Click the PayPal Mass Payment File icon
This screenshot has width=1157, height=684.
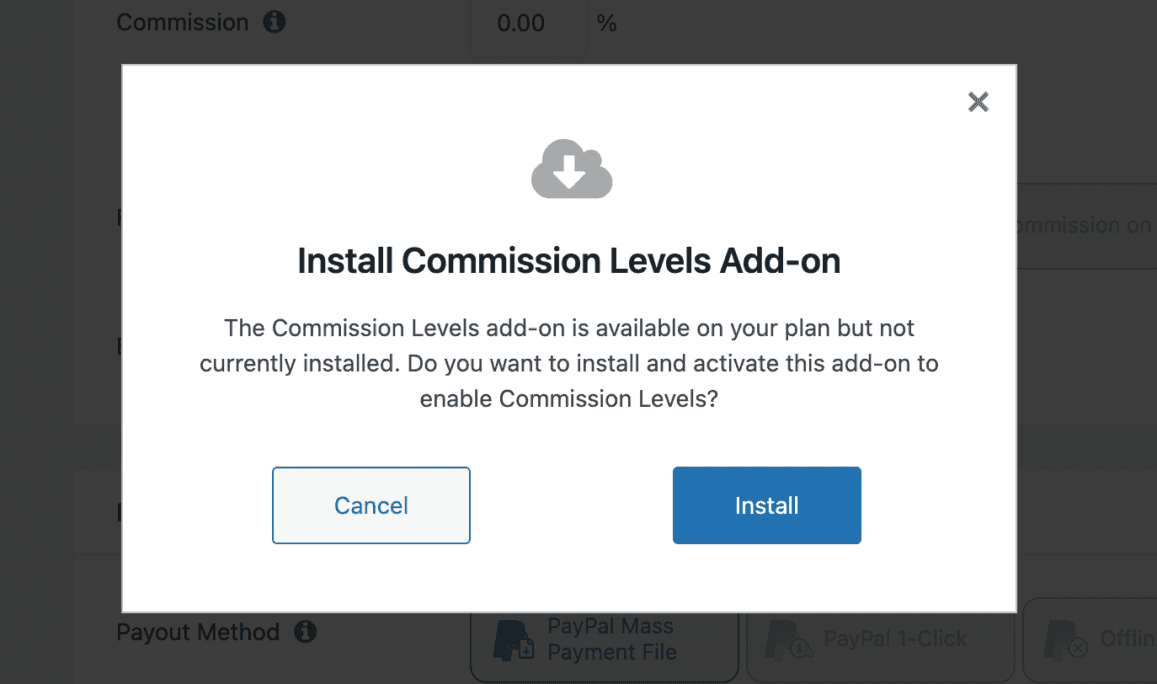tap(512, 638)
